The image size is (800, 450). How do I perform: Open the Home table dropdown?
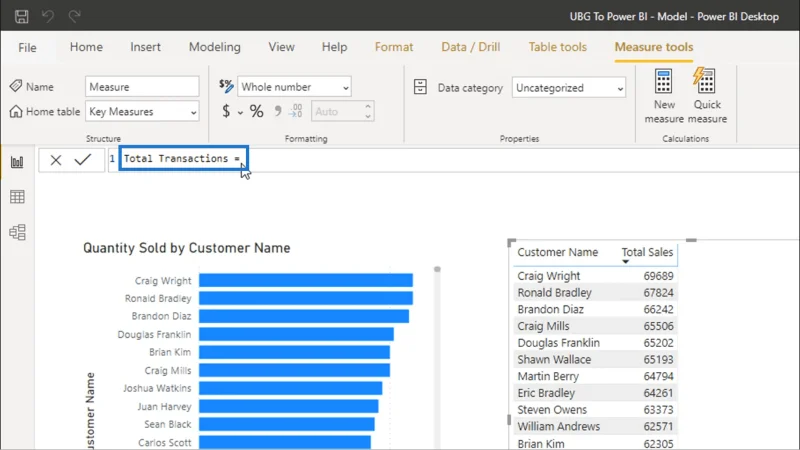(x=142, y=112)
